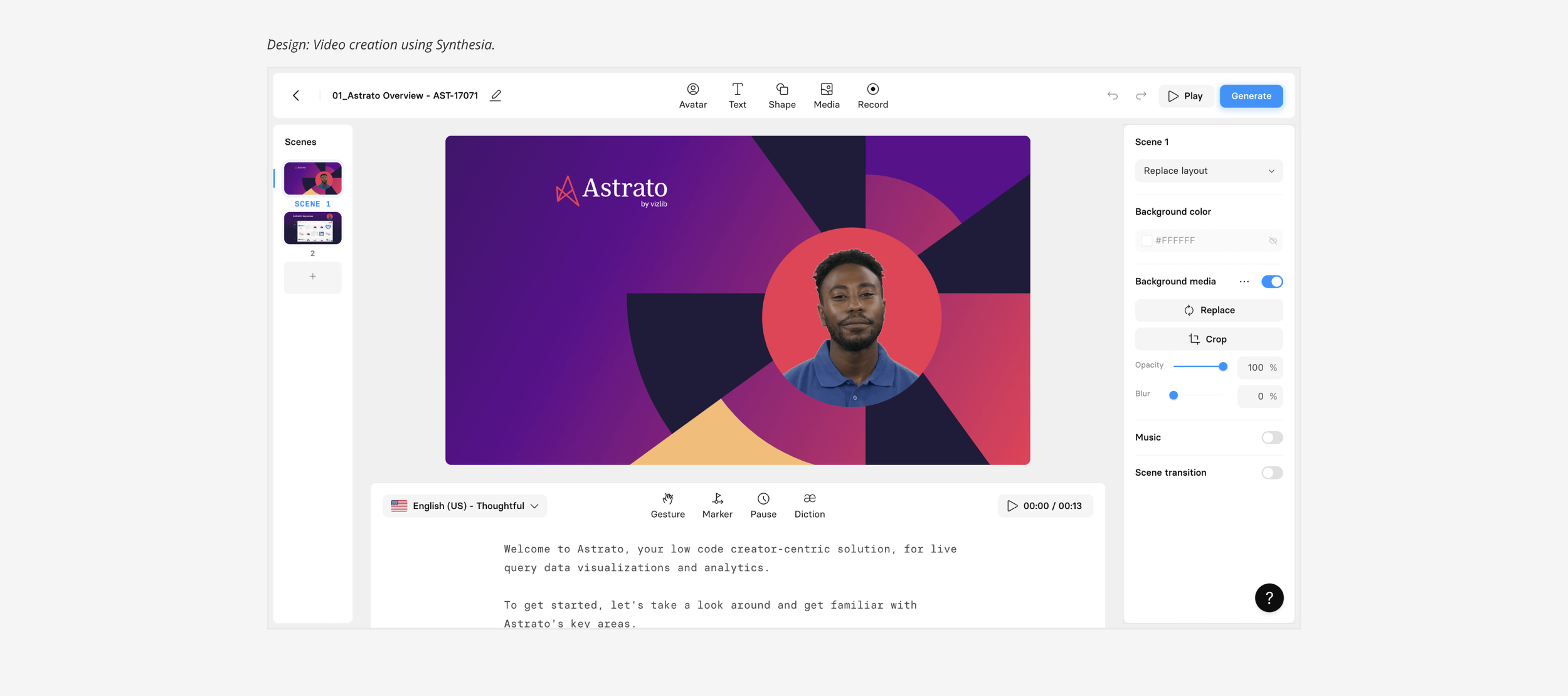The height and width of the screenshot is (696, 1568).
Task: Open the Shape tool
Action: pos(781,95)
